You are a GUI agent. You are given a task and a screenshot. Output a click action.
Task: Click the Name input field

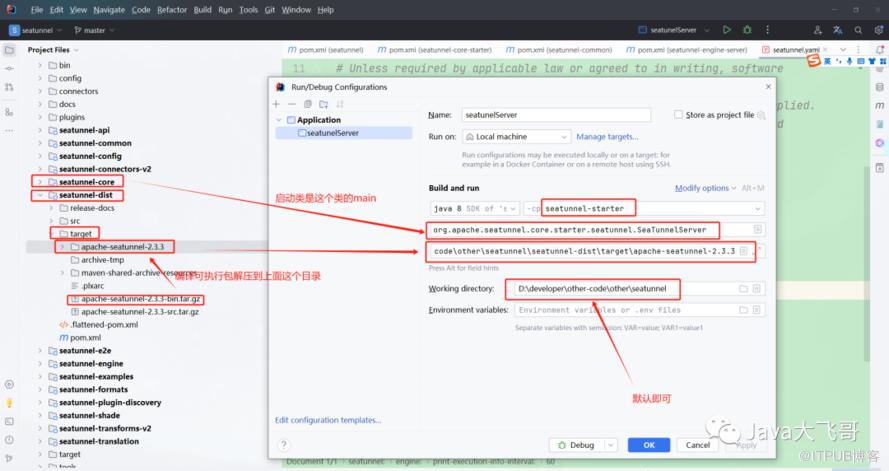pos(556,114)
